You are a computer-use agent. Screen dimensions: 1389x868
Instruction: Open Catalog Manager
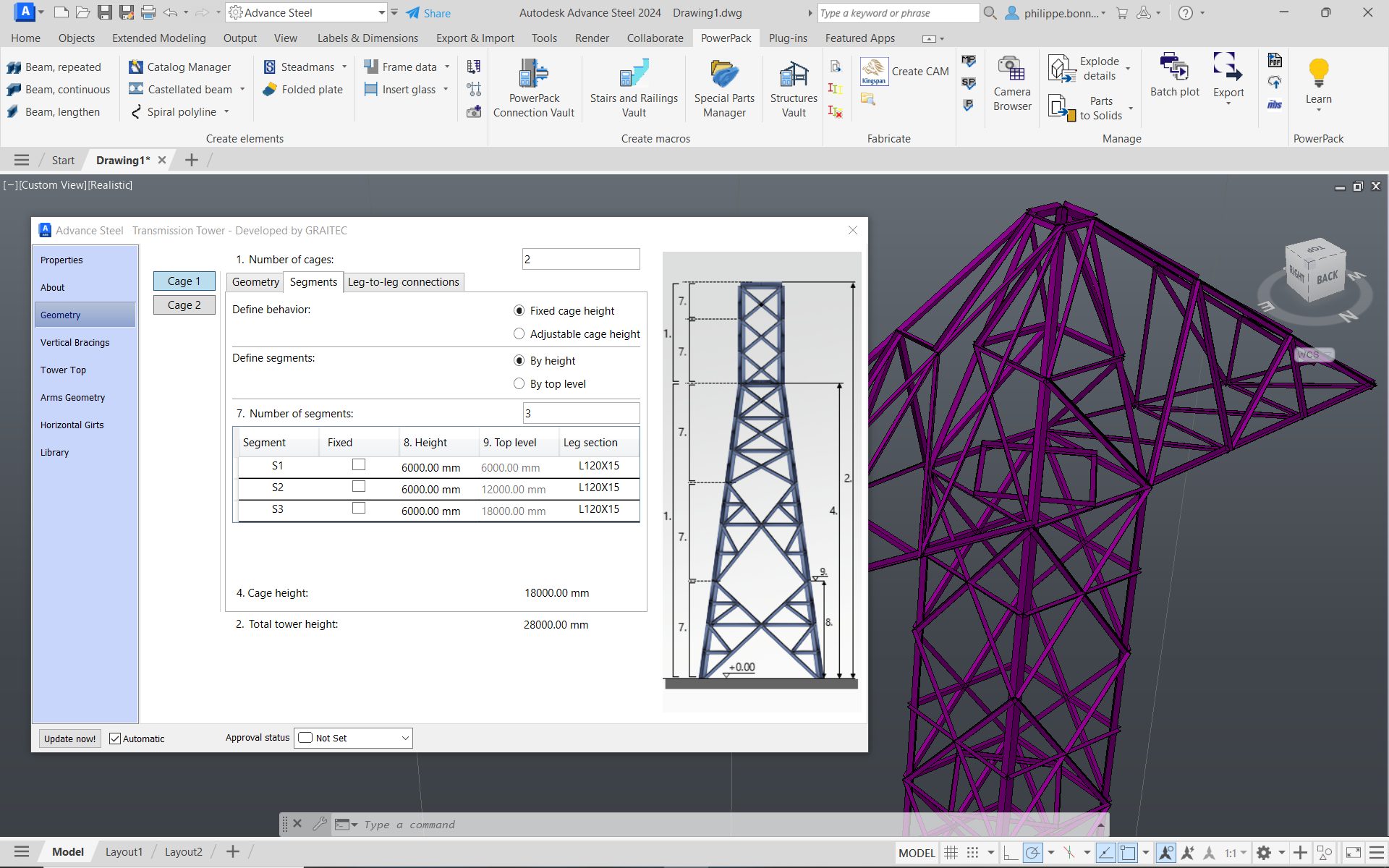click(180, 67)
